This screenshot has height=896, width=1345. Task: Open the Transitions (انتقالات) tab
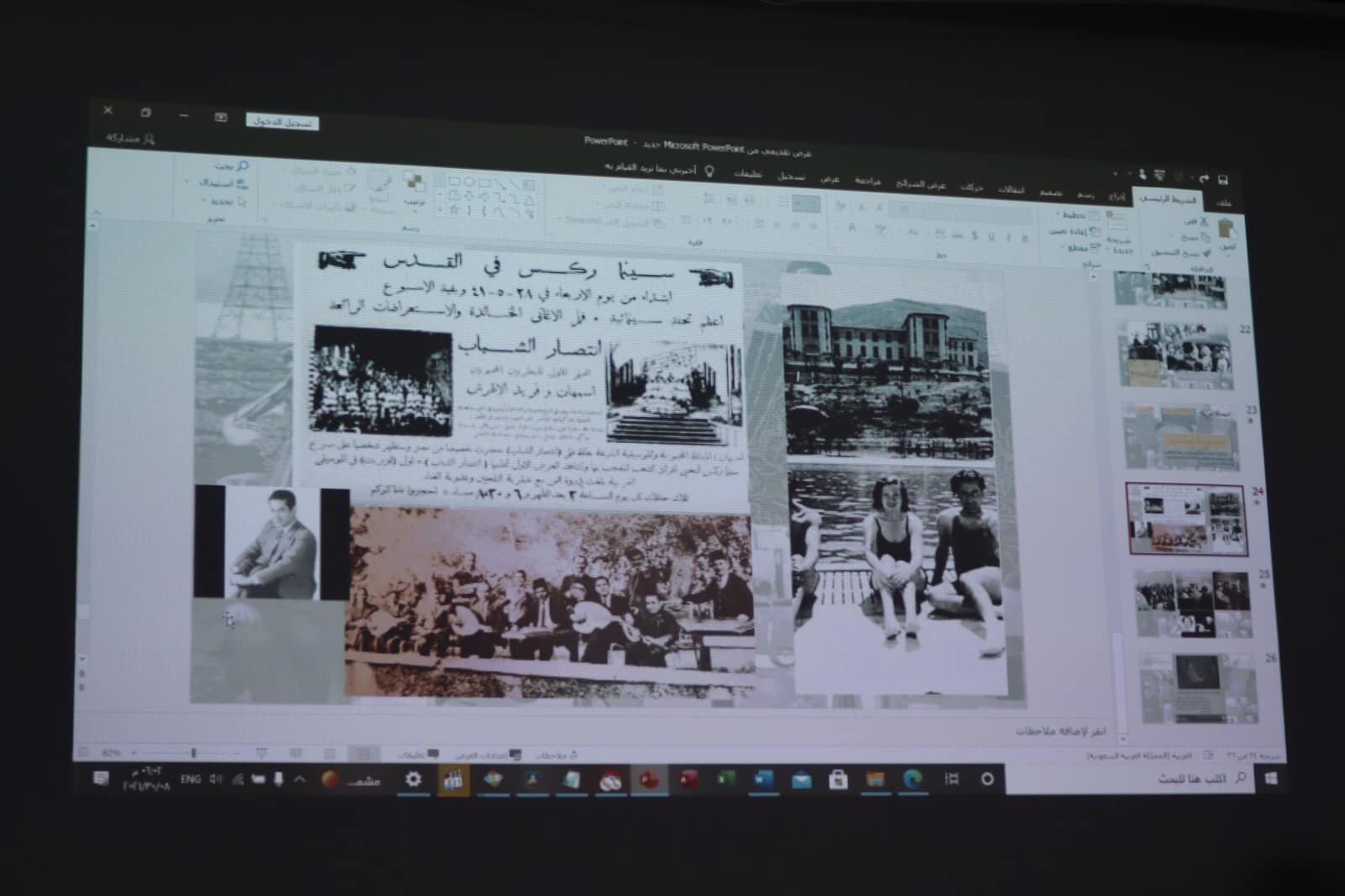tap(1011, 191)
